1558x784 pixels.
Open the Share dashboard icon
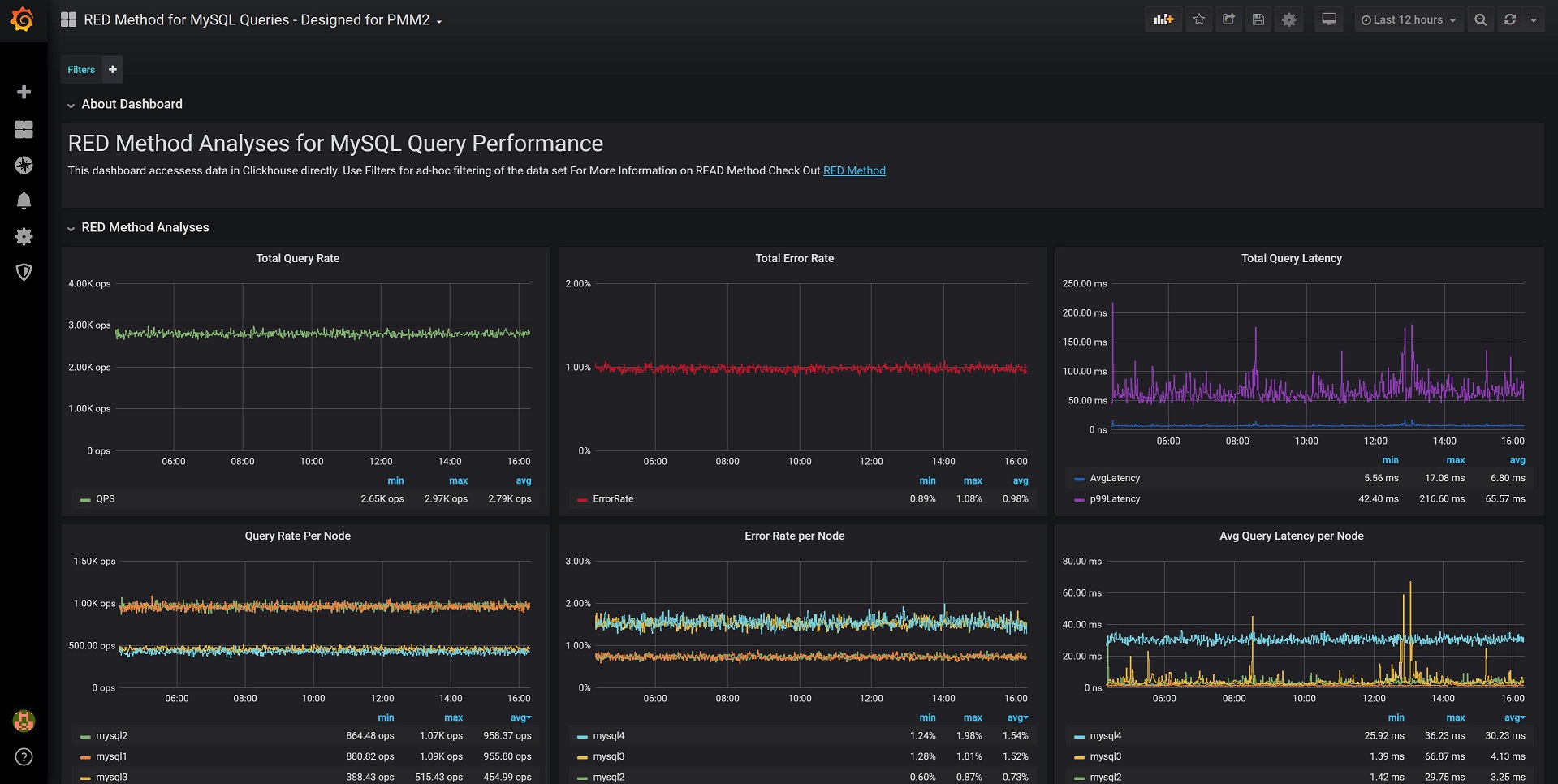point(1229,19)
